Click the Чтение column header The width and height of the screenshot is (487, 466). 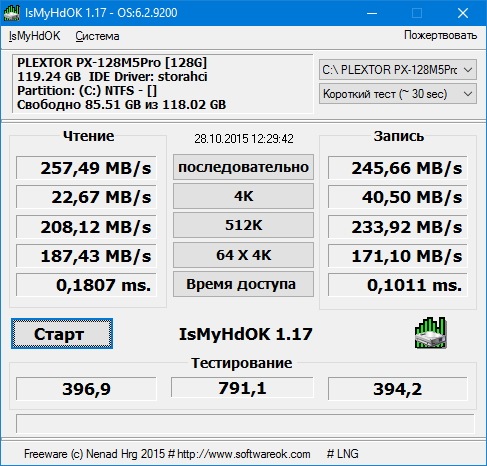88,136
